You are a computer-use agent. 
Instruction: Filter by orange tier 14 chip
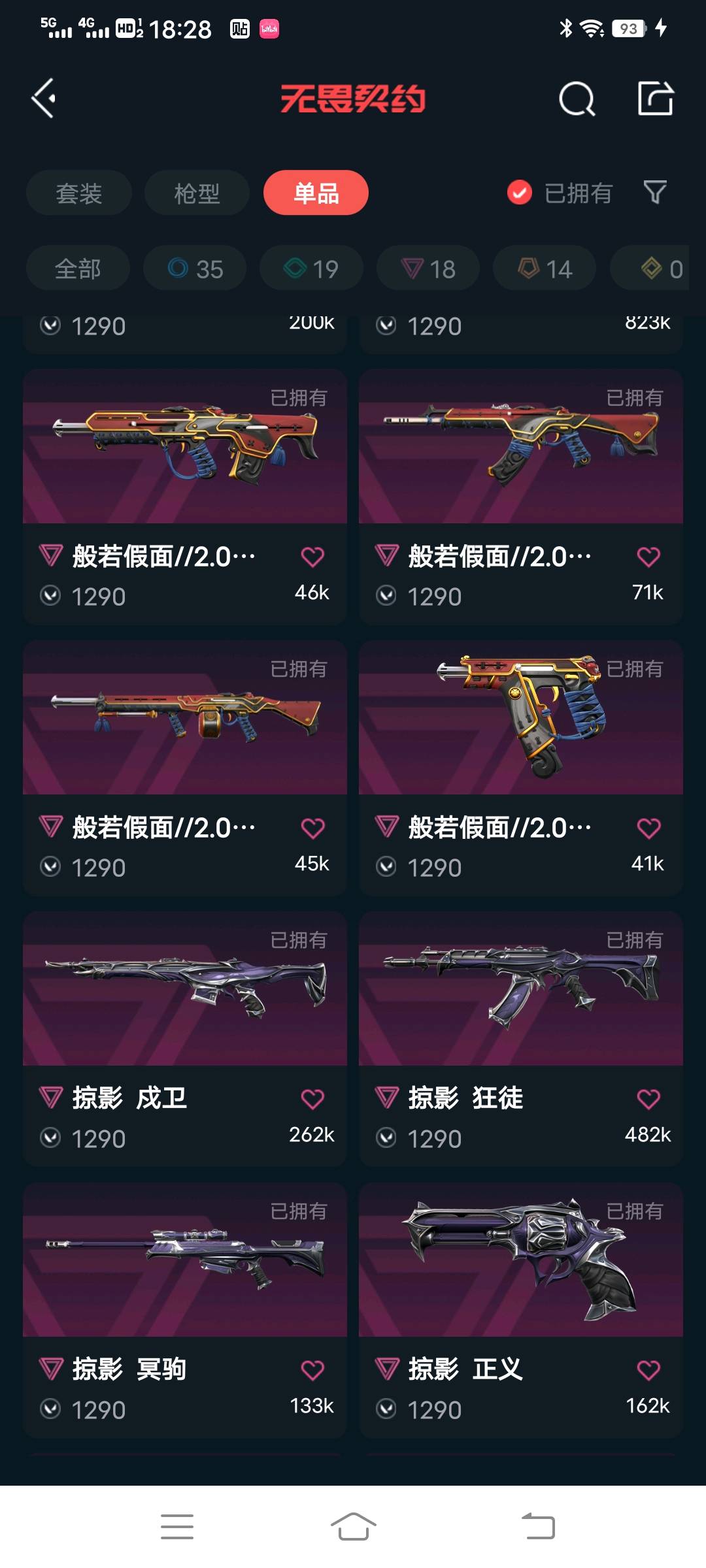[545, 268]
